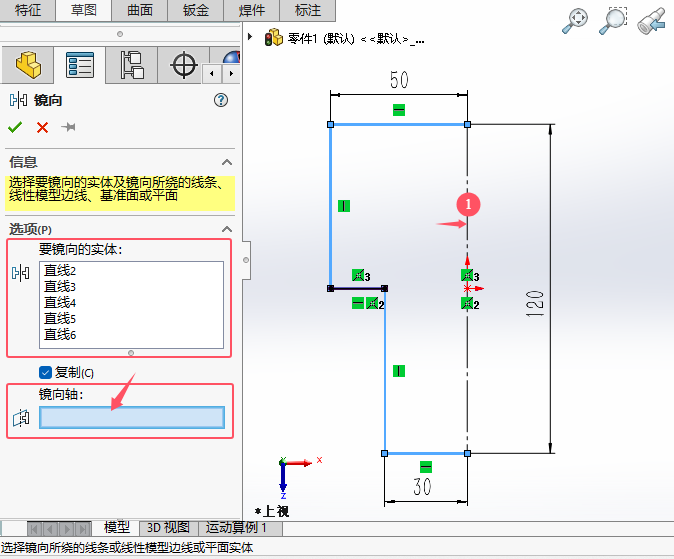Click the 镜向 mirror title icon
Screen dimensions: 674x559
(18, 100)
